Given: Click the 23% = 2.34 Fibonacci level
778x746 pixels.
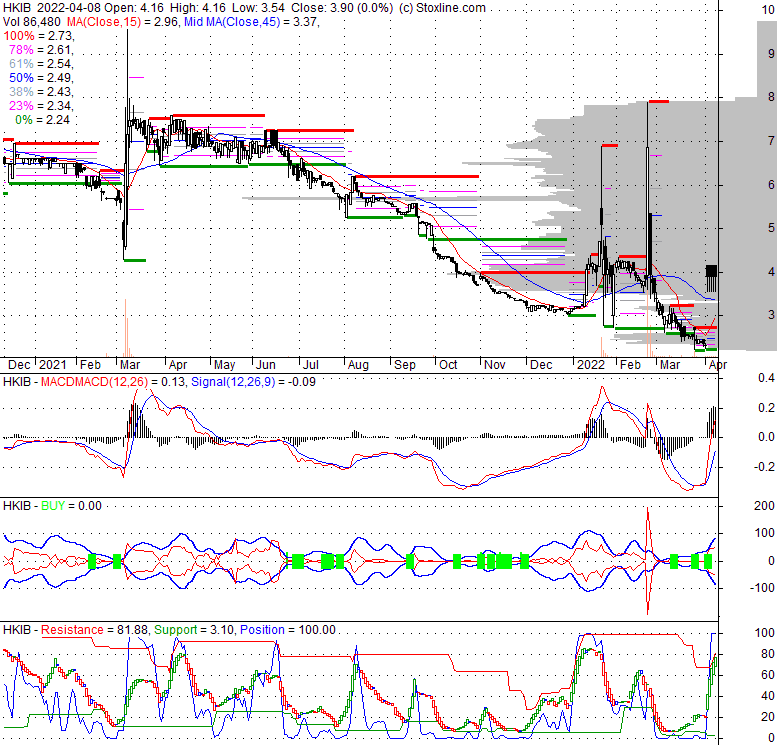Looking at the screenshot, I should 41,105.
